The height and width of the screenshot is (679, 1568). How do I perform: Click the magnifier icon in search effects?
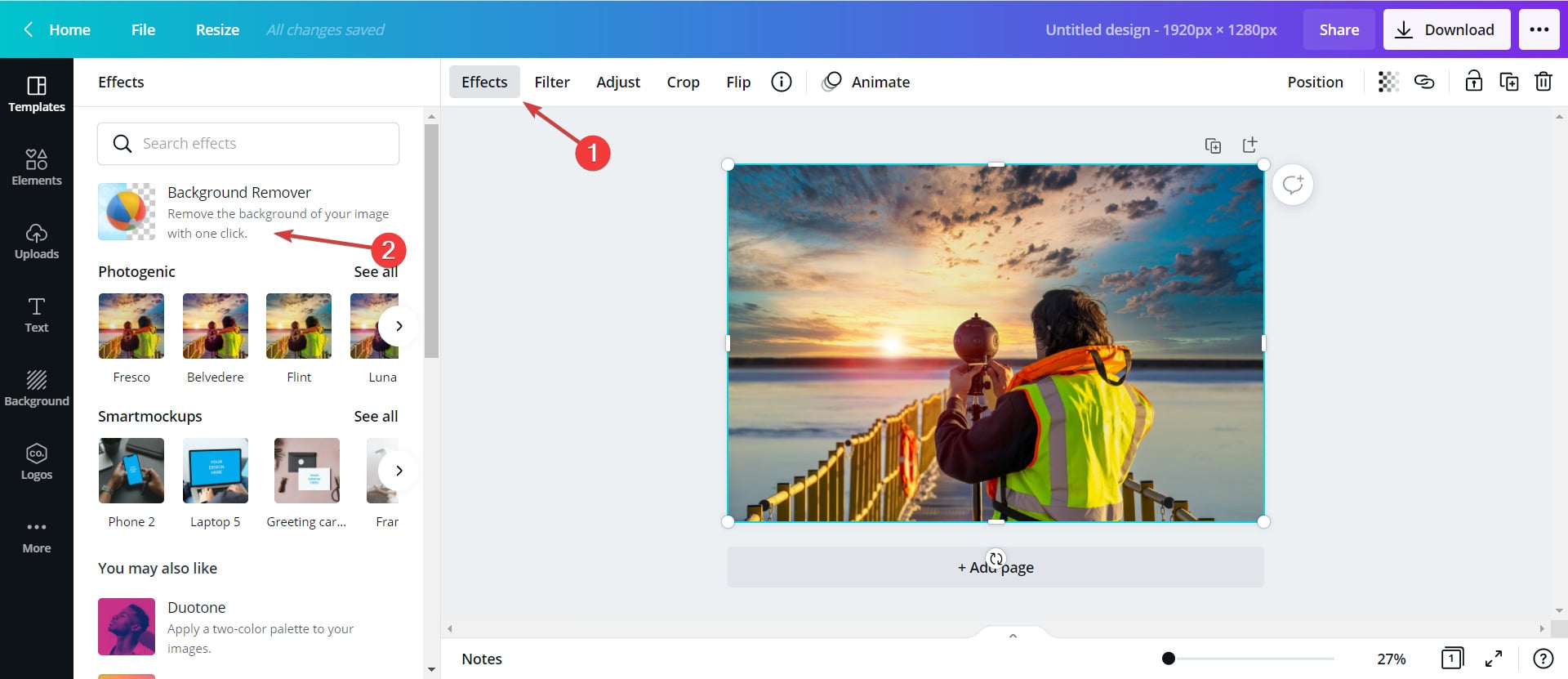122,144
